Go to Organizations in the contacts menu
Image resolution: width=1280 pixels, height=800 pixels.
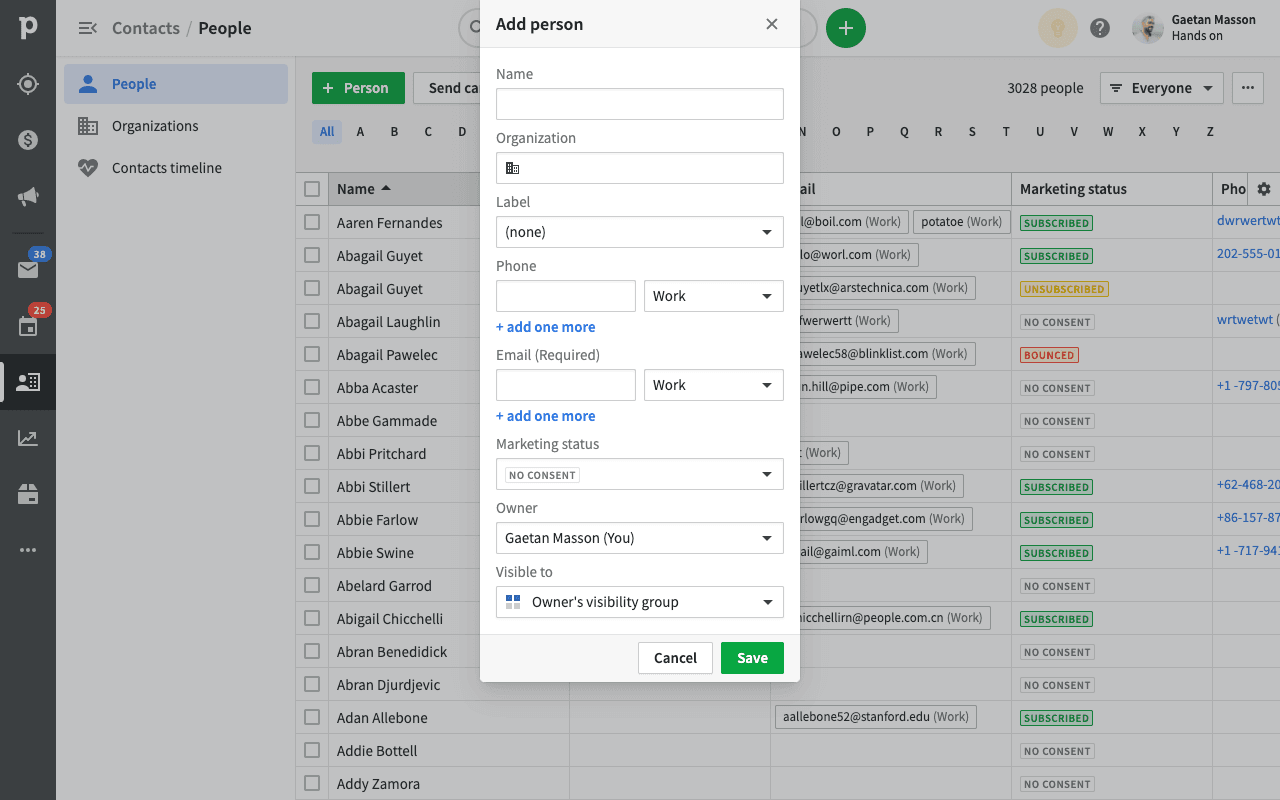[155, 126]
